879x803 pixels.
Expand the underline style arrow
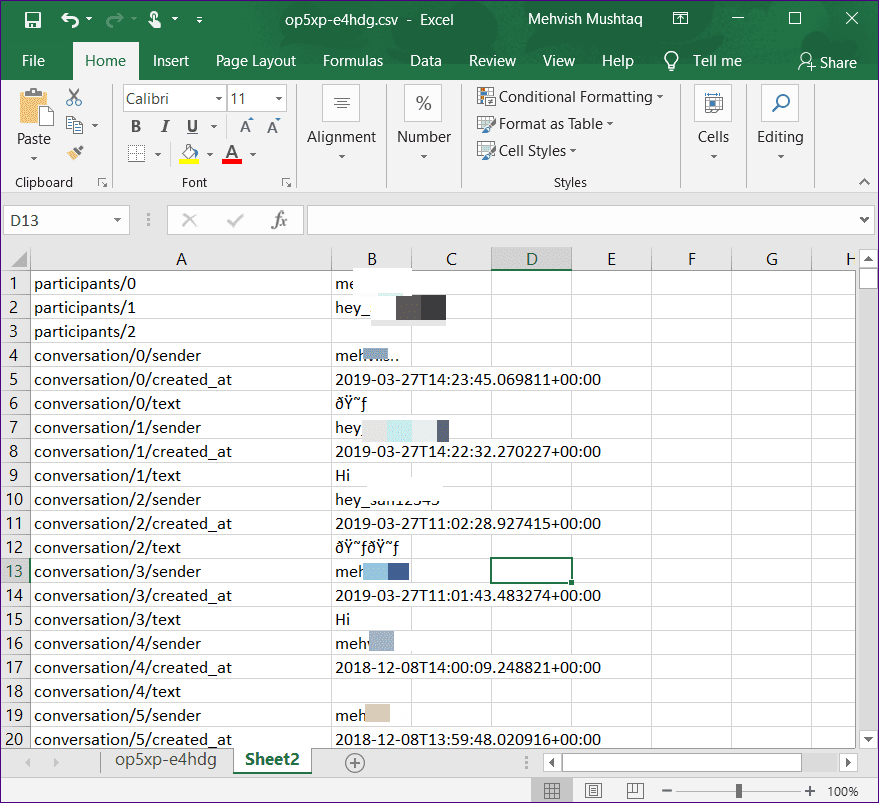coord(214,127)
